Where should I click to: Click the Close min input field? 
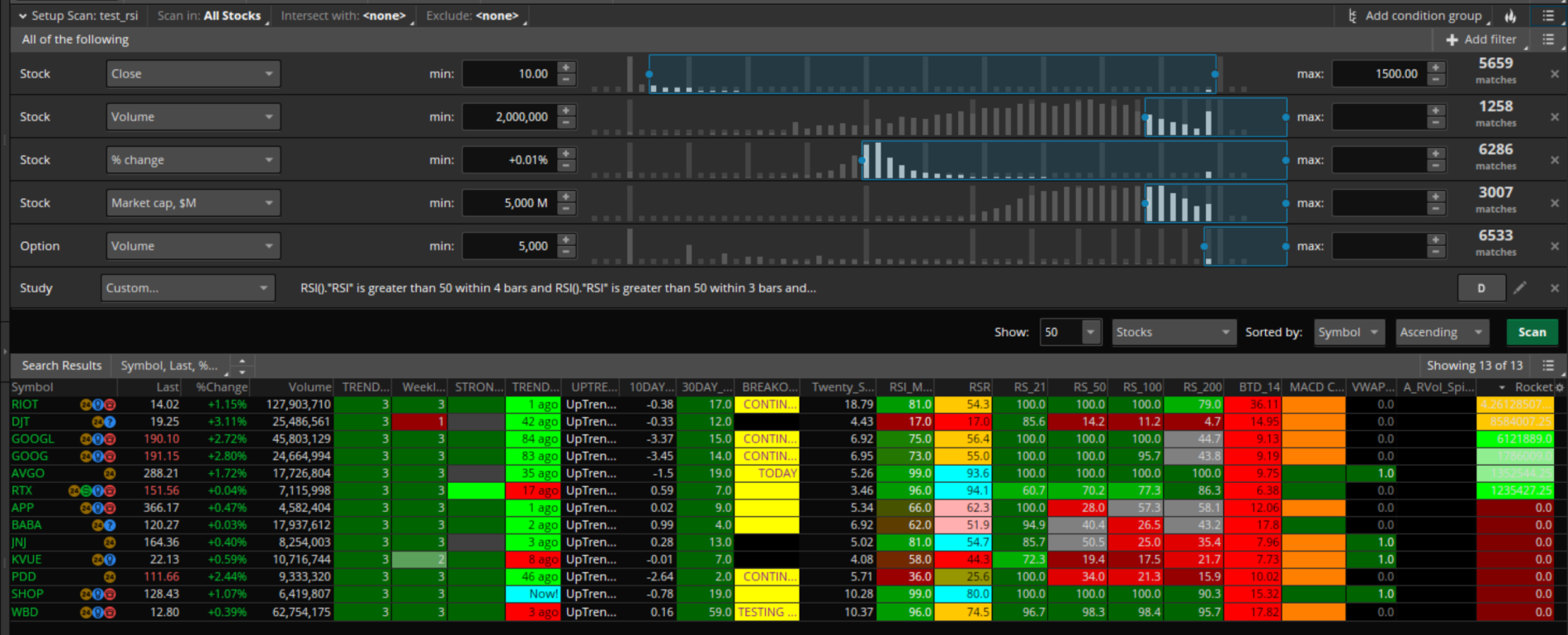pos(509,73)
